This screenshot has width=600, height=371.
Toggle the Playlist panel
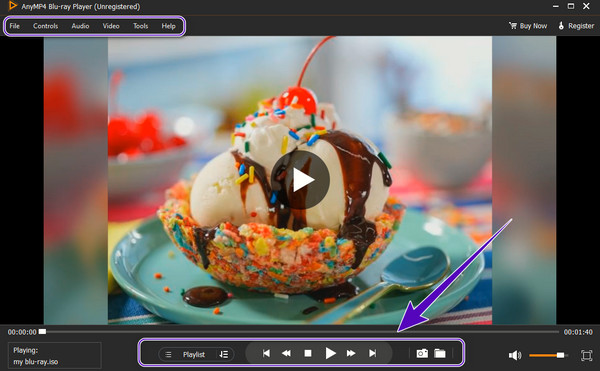(194, 355)
